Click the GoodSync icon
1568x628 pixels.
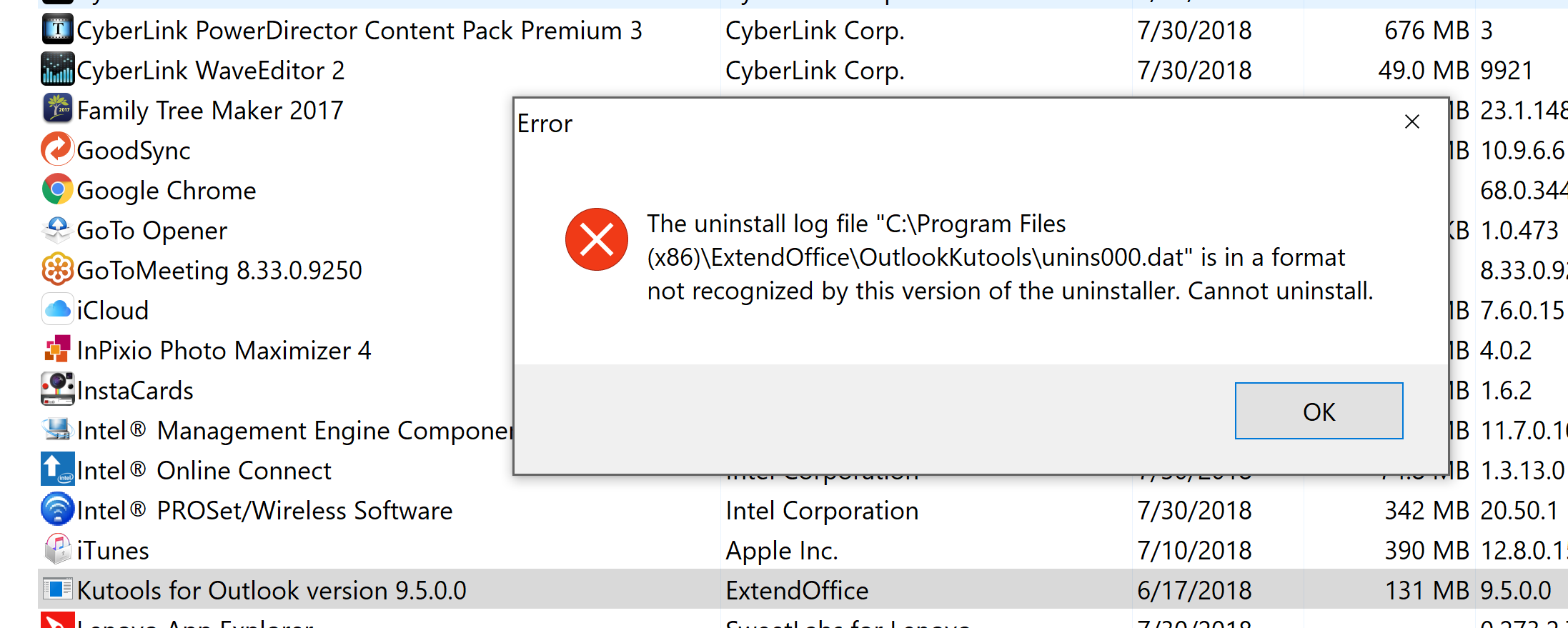point(57,149)
